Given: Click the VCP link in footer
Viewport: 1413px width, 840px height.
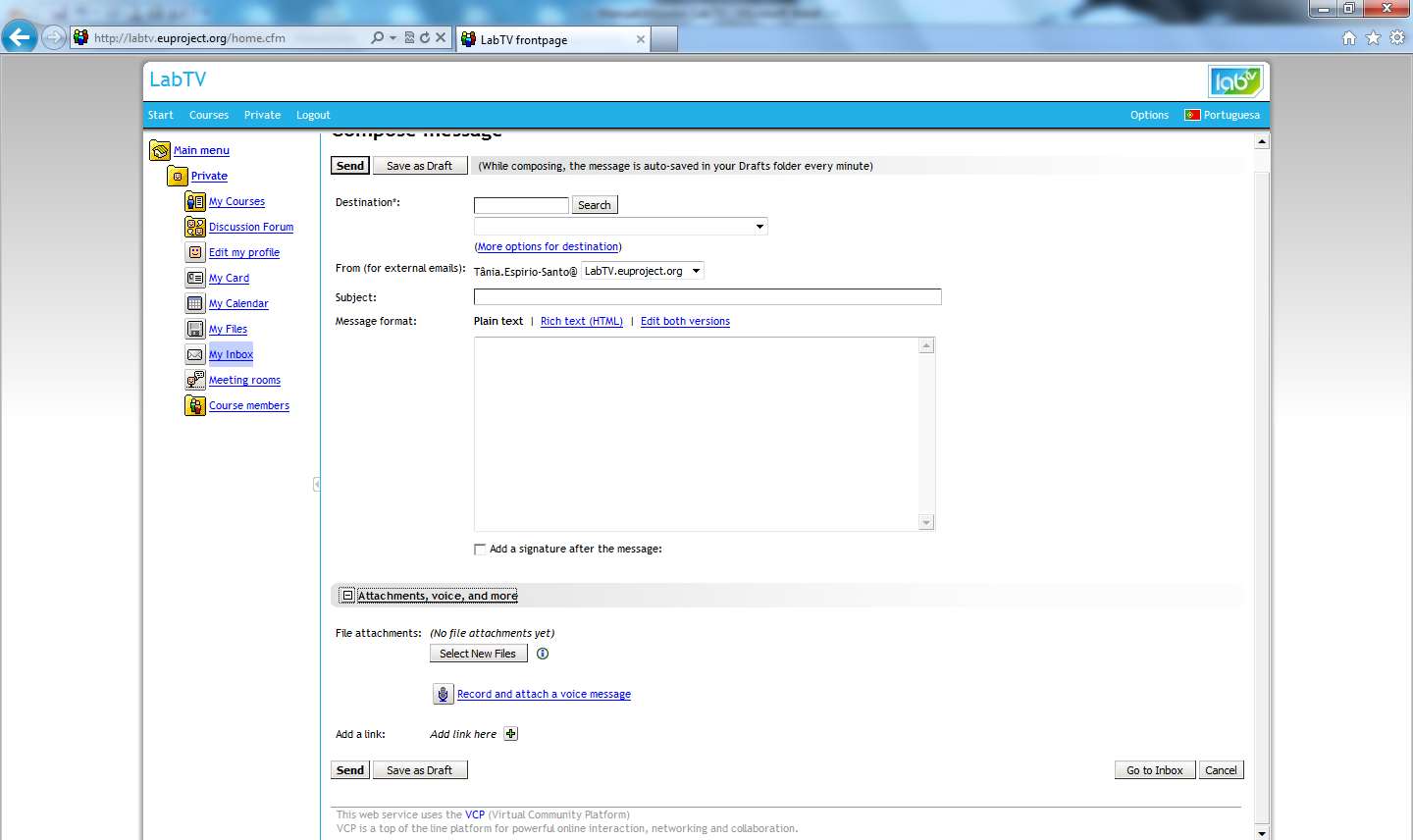Looking at the screenshot, I should (x=475, y=814).
